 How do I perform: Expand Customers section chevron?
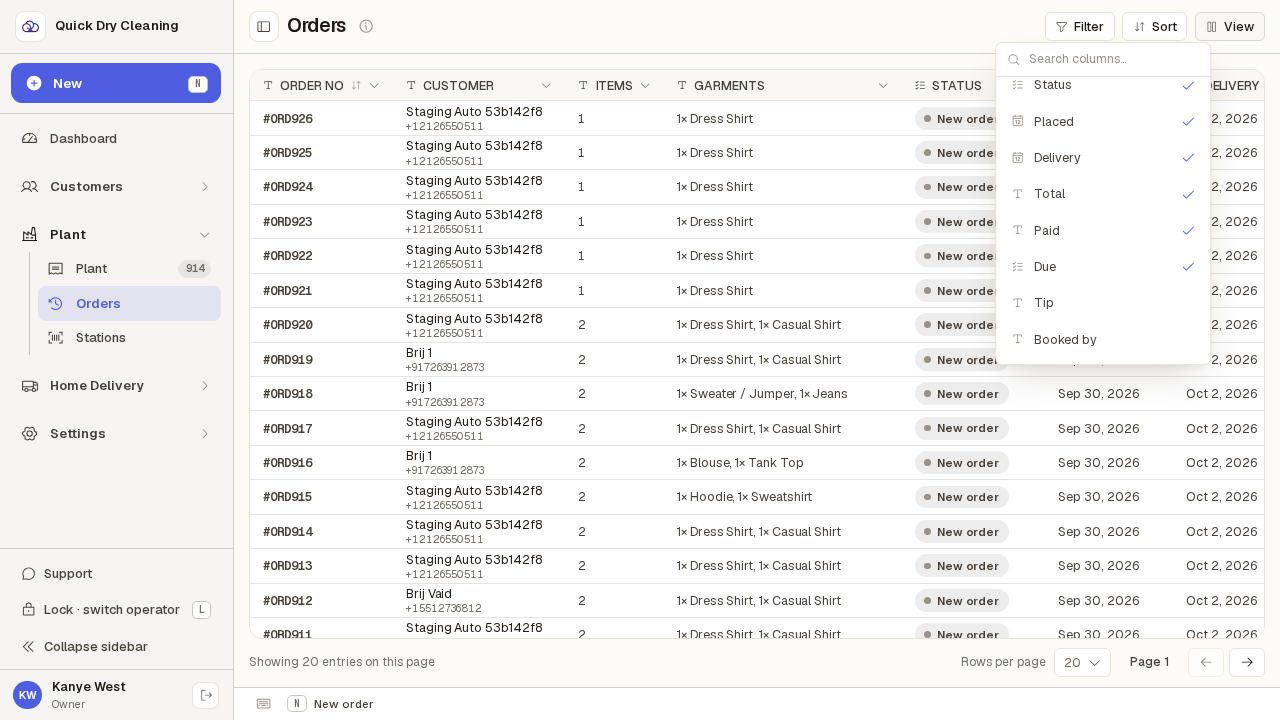coord(205,186)
